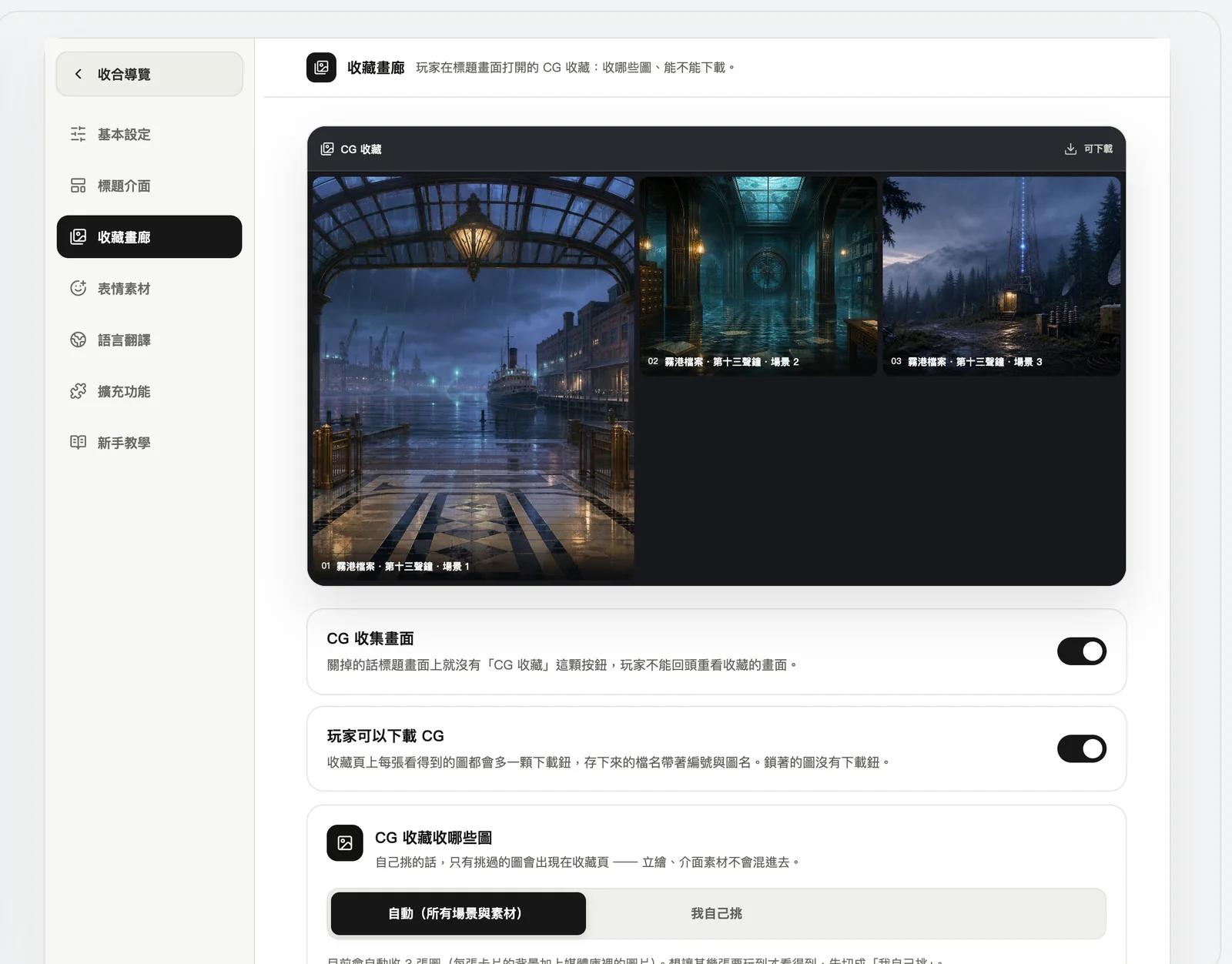The image size is (1232, 964).
Task: Open 新手教學 menu item
Action: click(x=149, y=442)
